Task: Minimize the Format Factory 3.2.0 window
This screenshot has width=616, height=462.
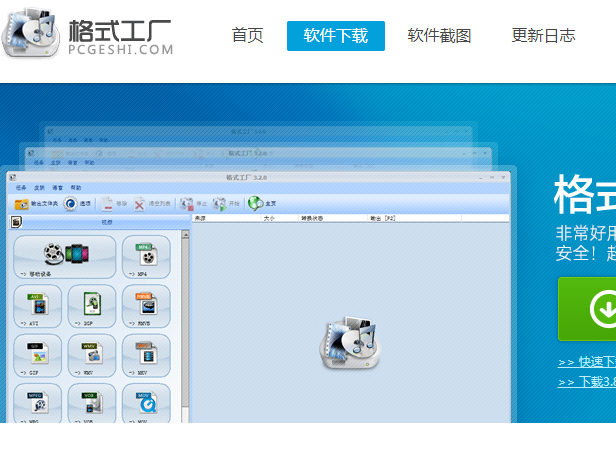Action: tap(480, 178)
